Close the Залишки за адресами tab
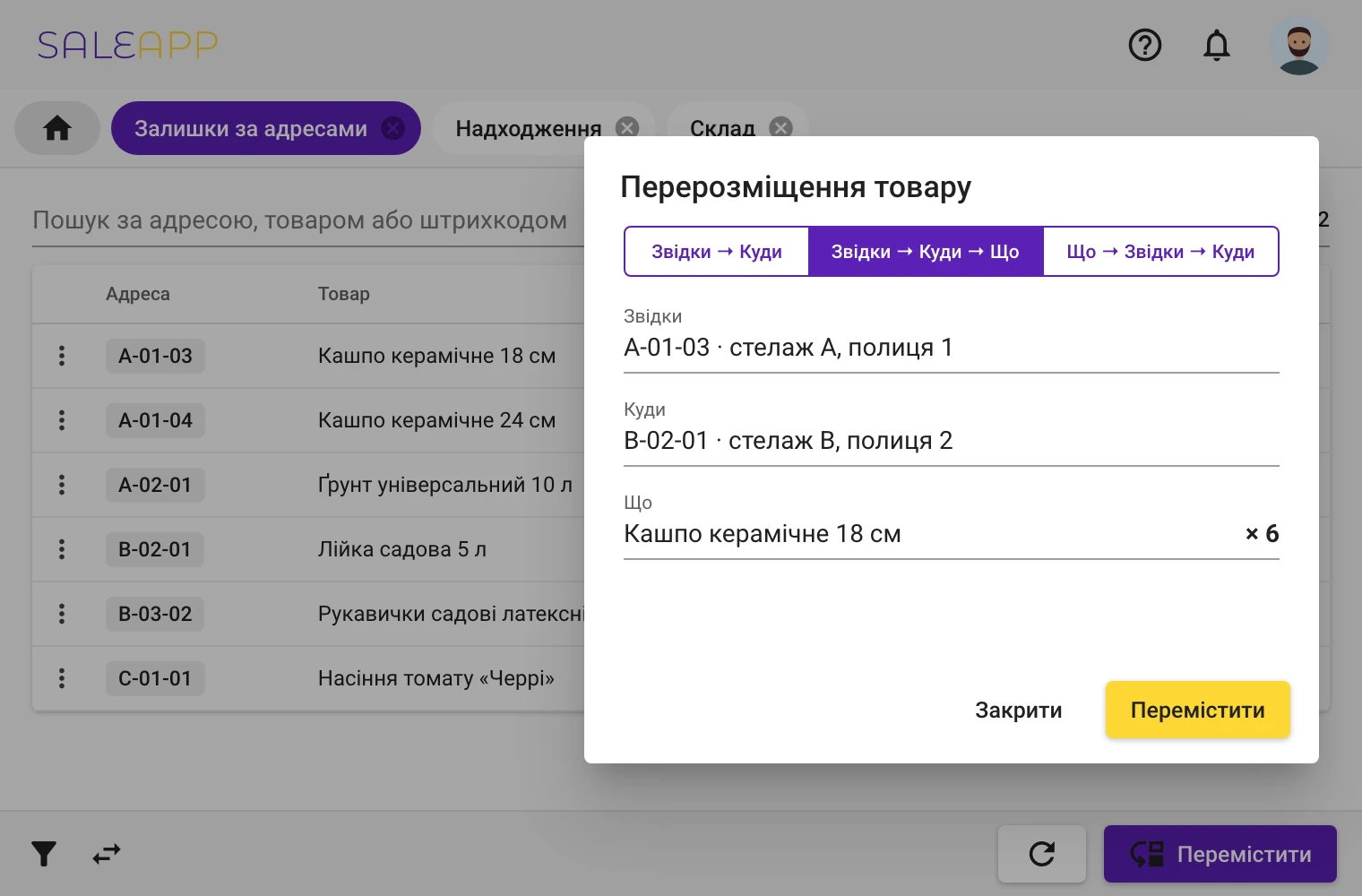The height and width of the screenshot is (896, 1362). point(392,128)
